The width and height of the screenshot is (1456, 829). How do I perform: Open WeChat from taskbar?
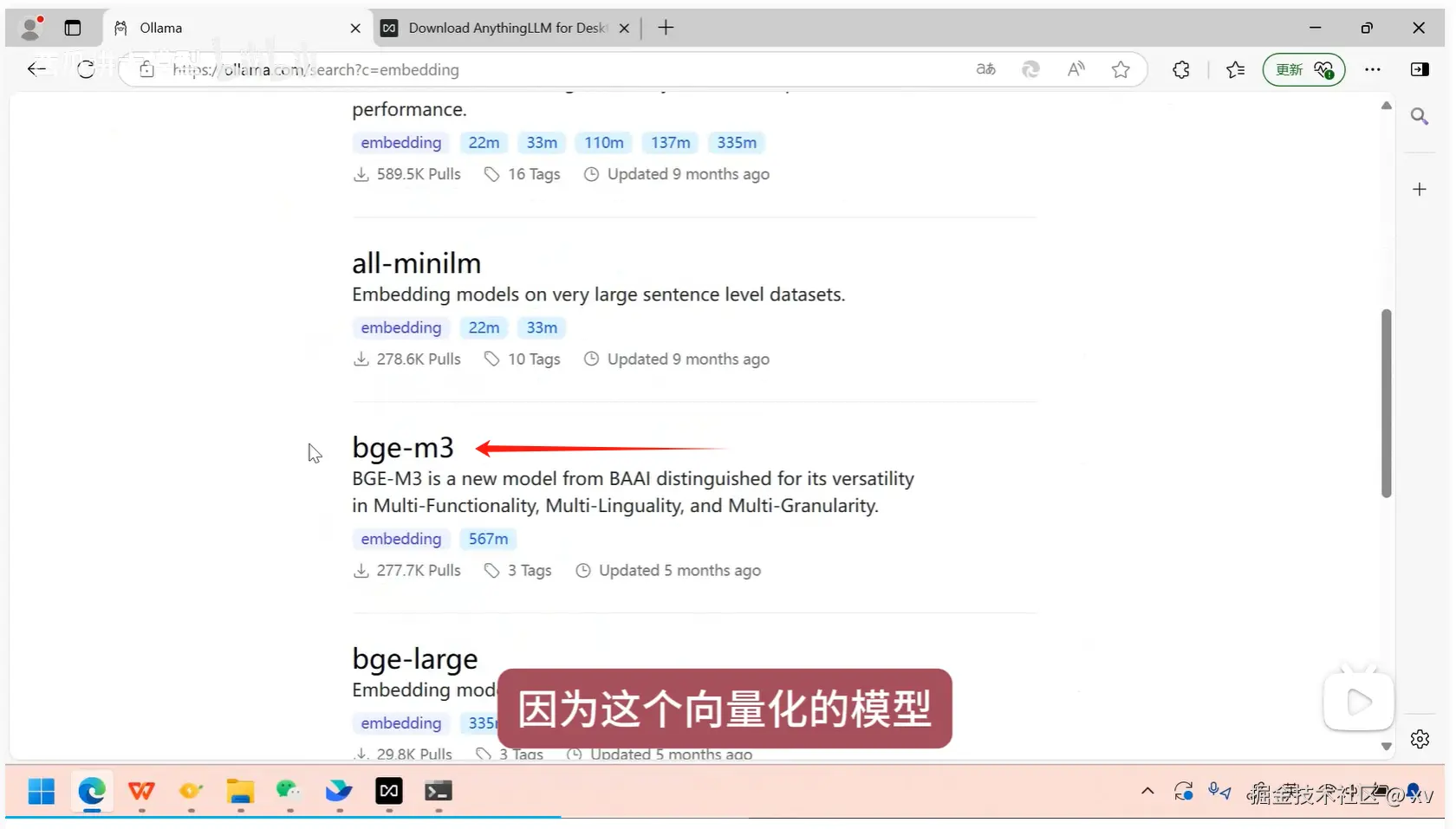coord(289,791)
